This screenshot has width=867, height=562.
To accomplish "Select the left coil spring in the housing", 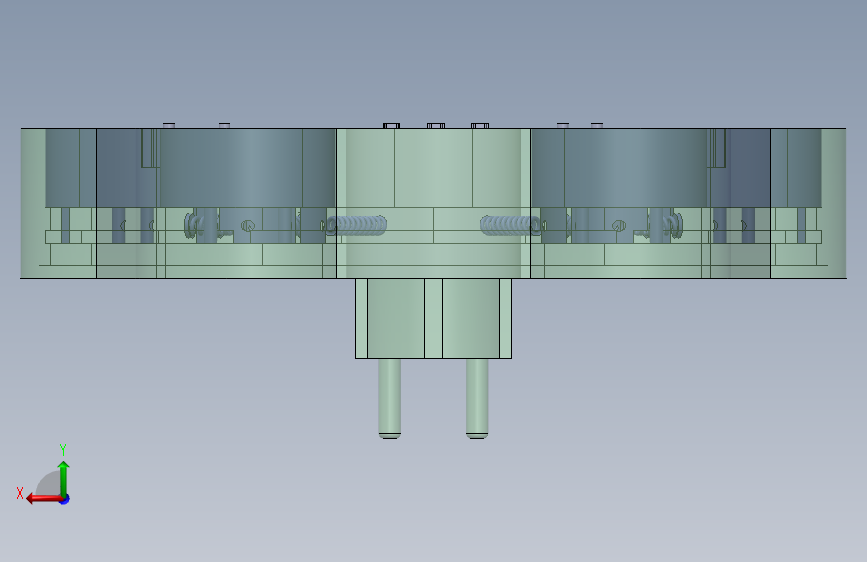I will (356, 226).
